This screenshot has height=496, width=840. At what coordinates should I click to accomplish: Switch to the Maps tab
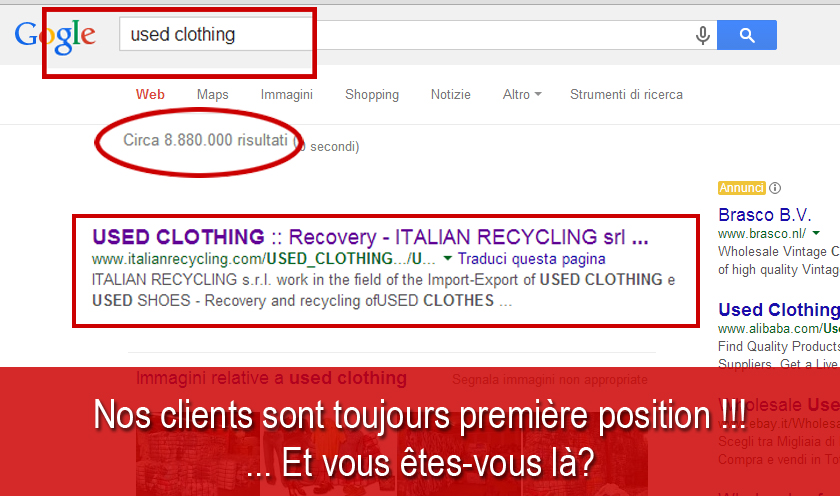click(x=213, y=95)
